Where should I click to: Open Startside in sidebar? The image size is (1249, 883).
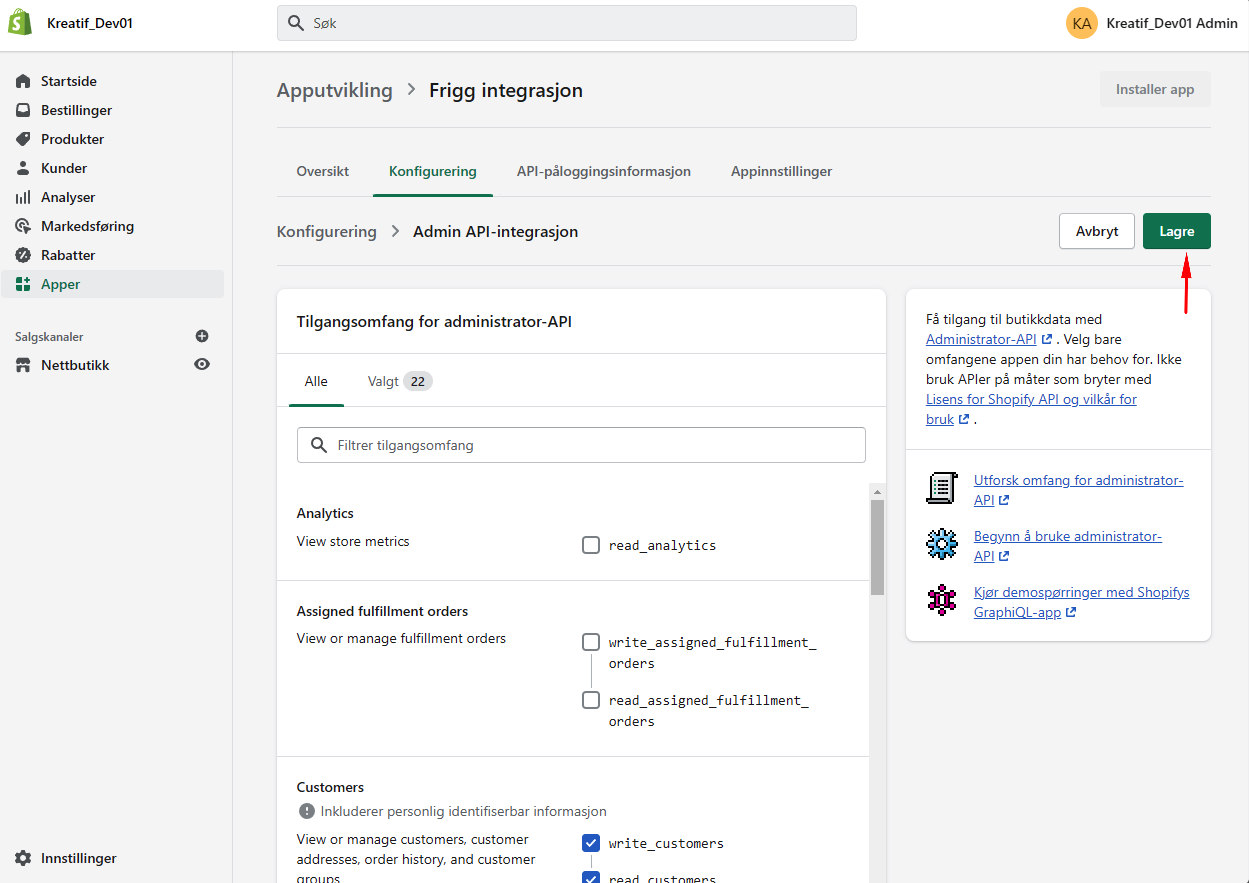[x=112, y=81]
